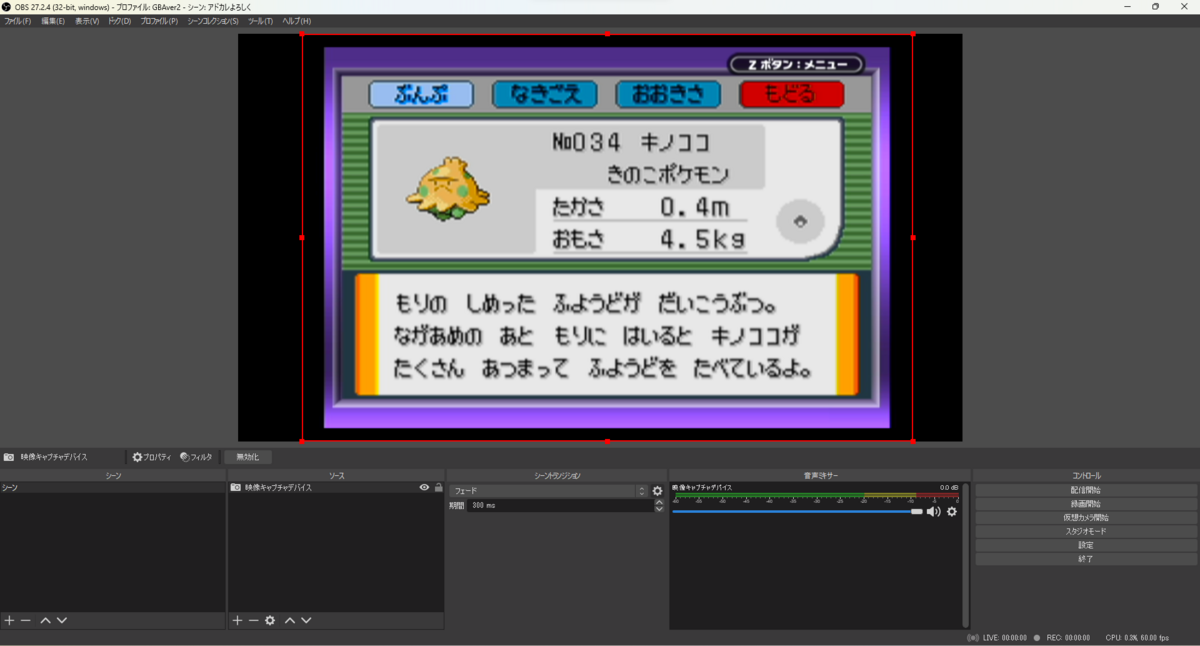Open the ヘルプ(H) menu
1200x646 pixels.
pos(296,21)
